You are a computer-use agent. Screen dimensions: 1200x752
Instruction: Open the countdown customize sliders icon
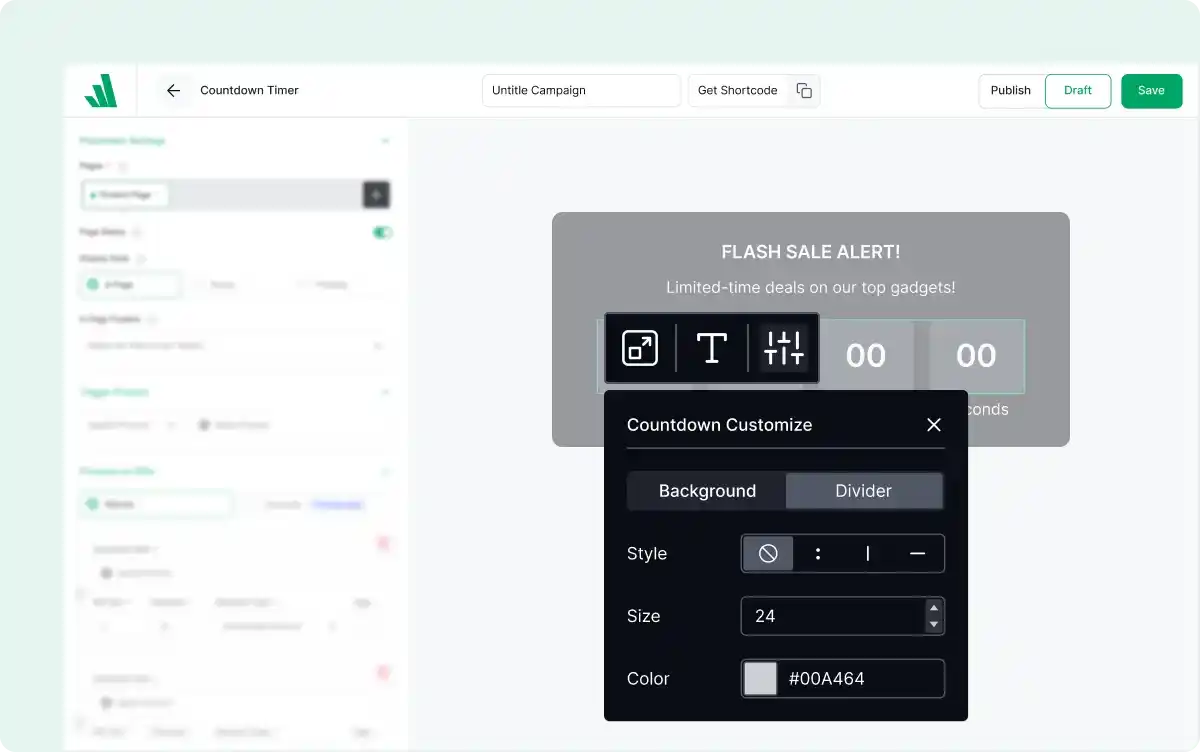coord(784,348)
